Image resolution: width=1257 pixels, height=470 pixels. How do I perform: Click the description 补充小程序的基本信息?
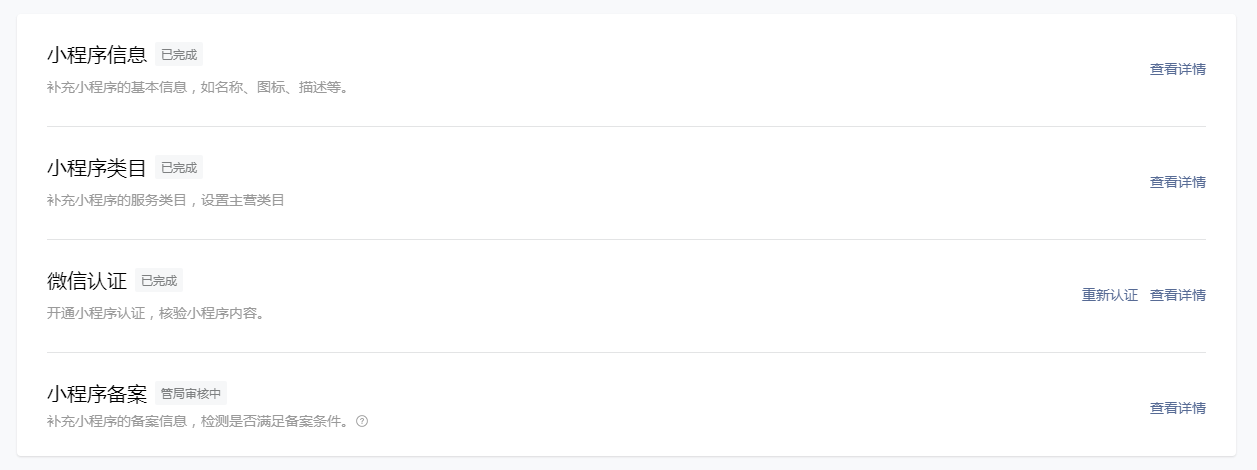point(198,88)
